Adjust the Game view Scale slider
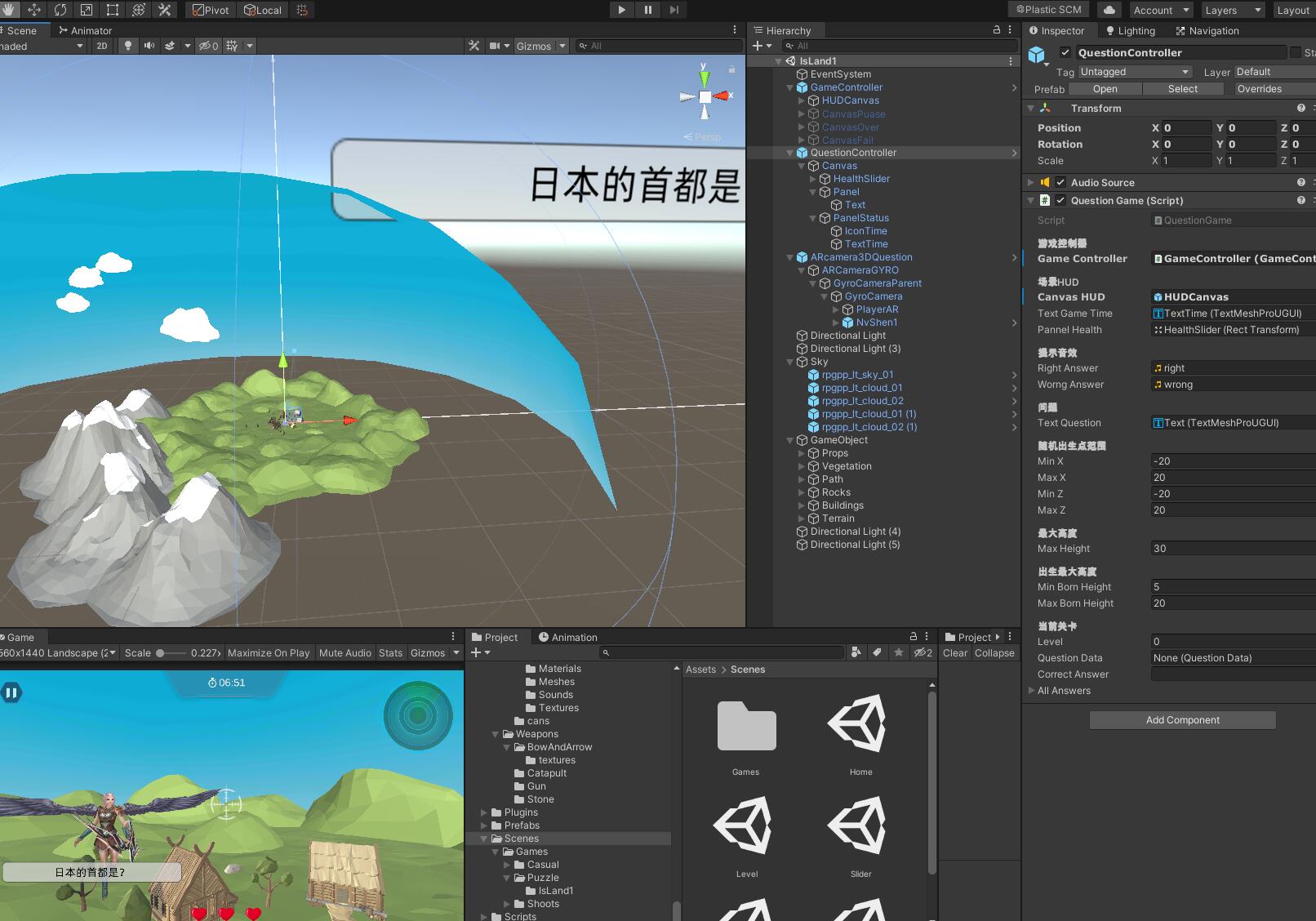 click(x=161, y=653)
